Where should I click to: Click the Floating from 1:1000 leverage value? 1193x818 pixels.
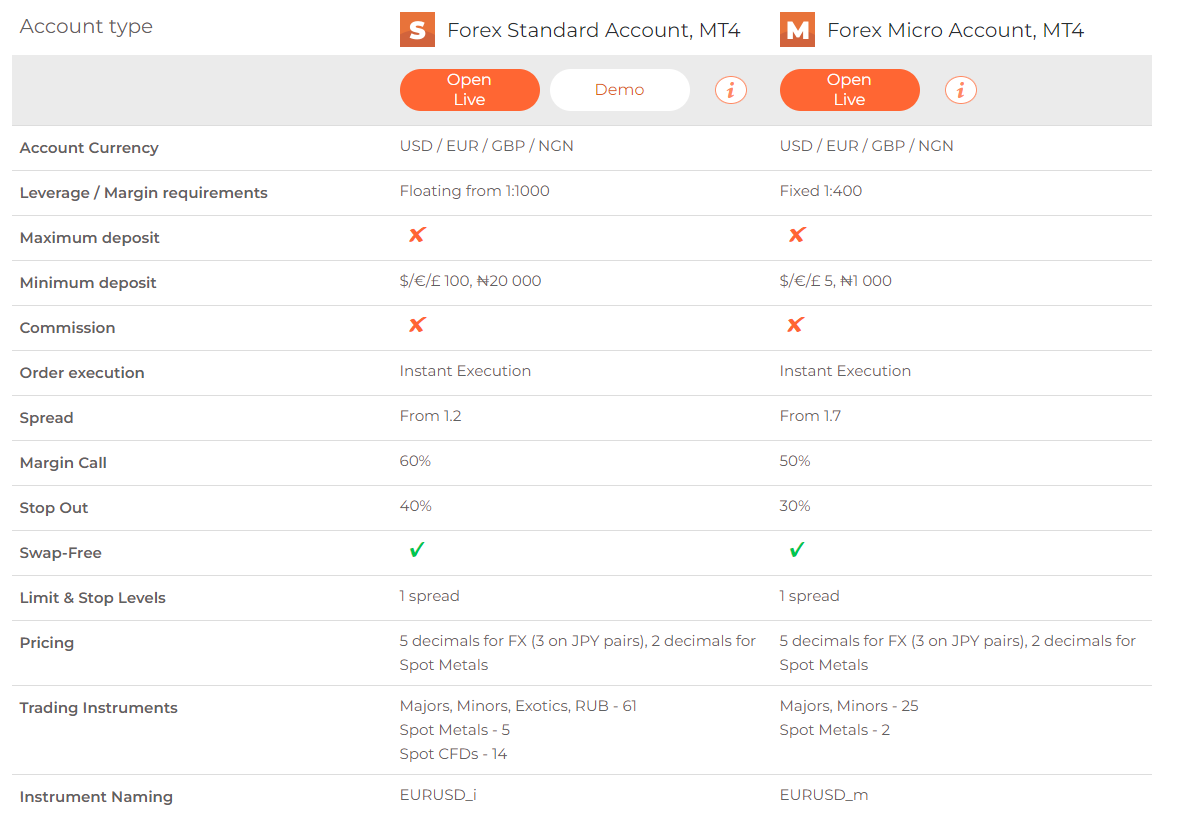[475, 190]
